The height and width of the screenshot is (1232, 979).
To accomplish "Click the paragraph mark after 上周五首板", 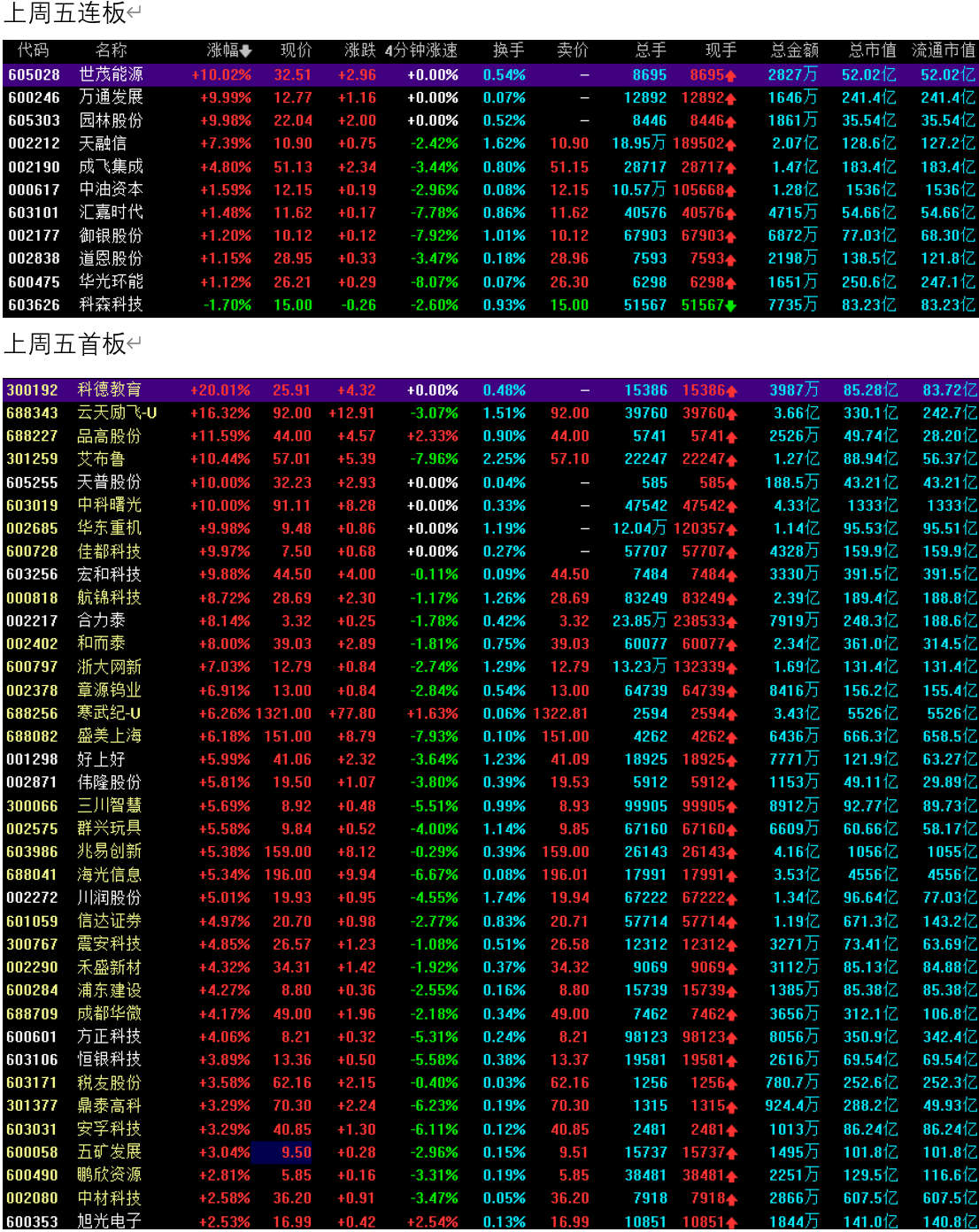I will [x=135, y=343].
